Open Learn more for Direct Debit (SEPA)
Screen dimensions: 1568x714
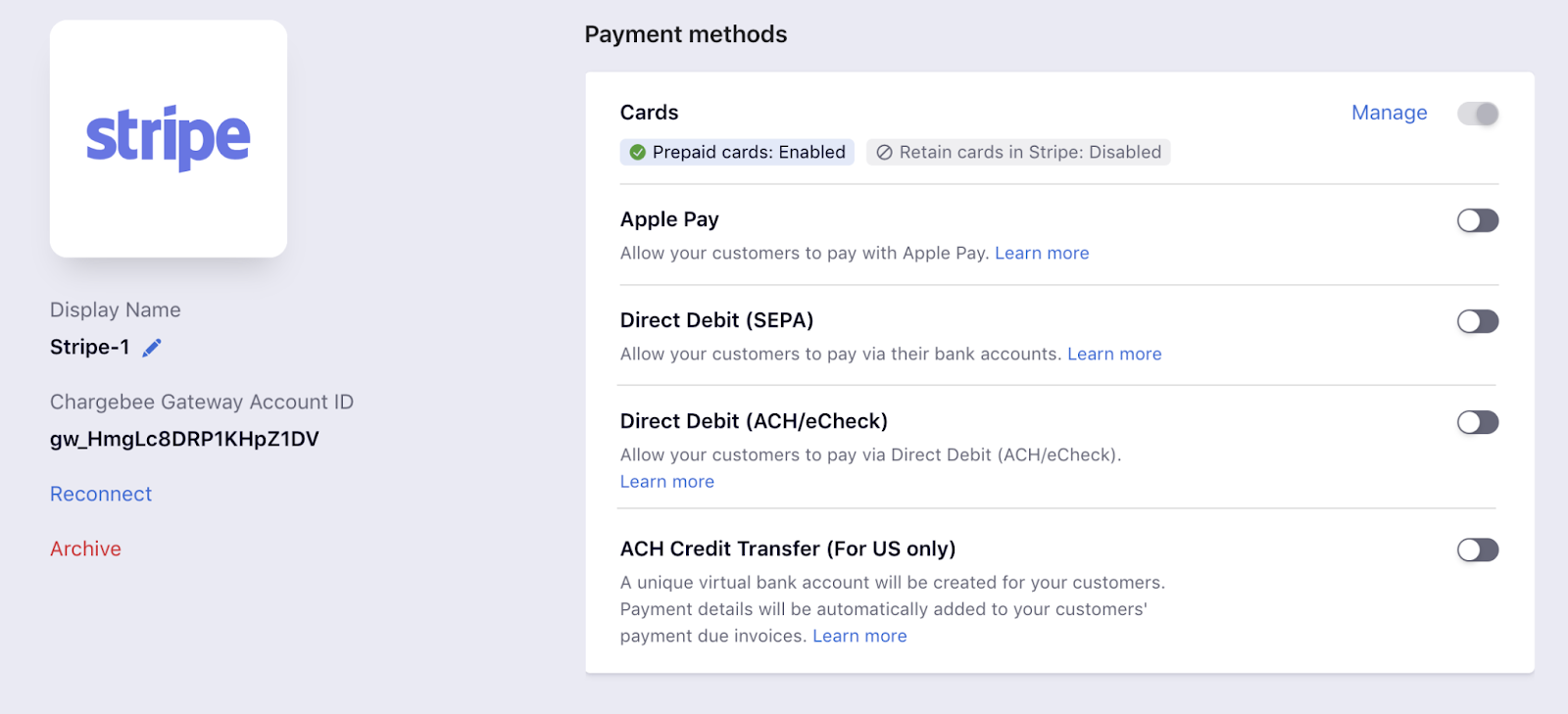[1114, 355]
